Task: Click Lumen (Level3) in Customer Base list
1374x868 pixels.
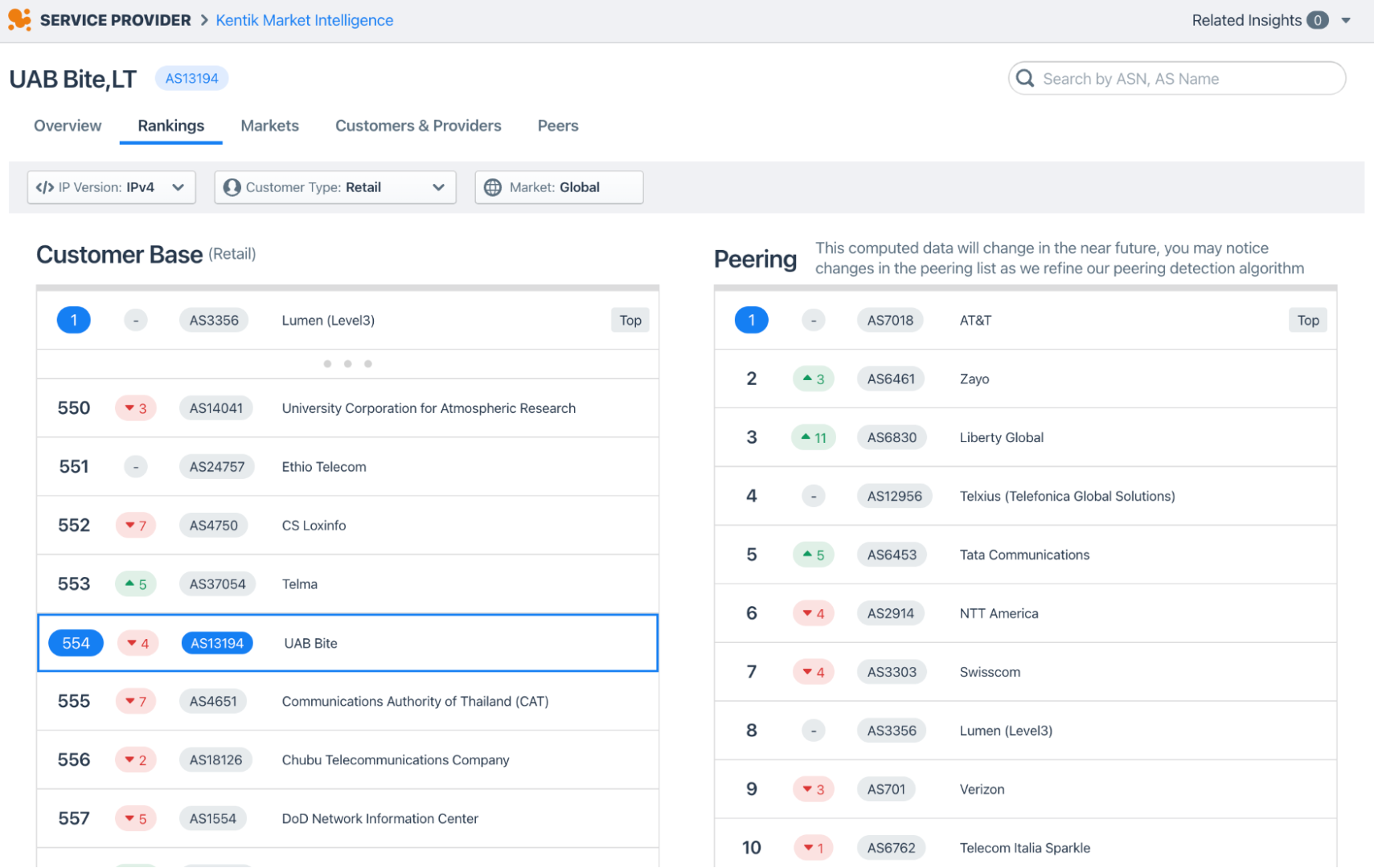Action: tap(328, 320)
